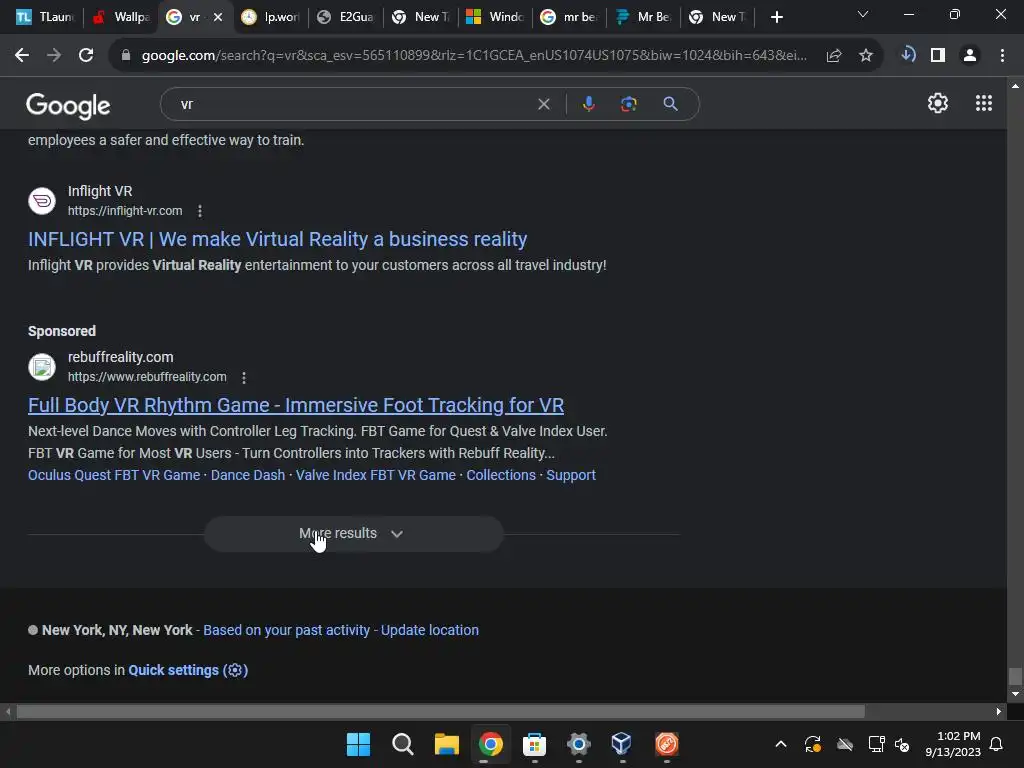This screenshot has width=1024, height=768.
Task: Clear the search box text
Action: pos(543,104)
